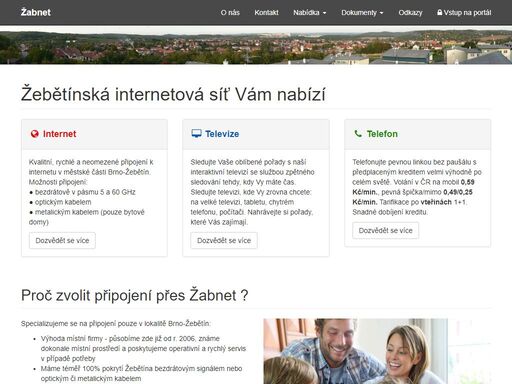The image size is (512, 384).
Task: Click the text 'Tarifikace po vteřinách 1+1'
Action: point(423,202)
